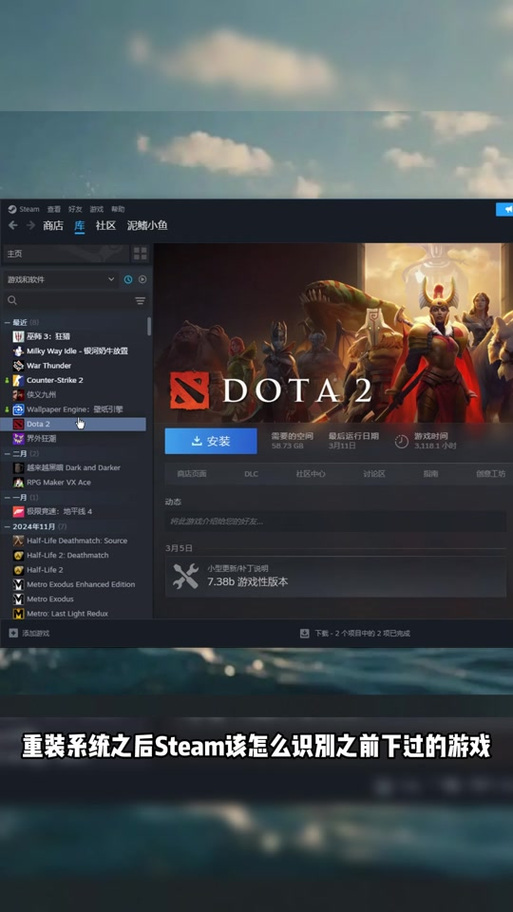Open advanced filter options icon
Screen dimensions: 513x912
pyautogui.click(x=140, y=300)
